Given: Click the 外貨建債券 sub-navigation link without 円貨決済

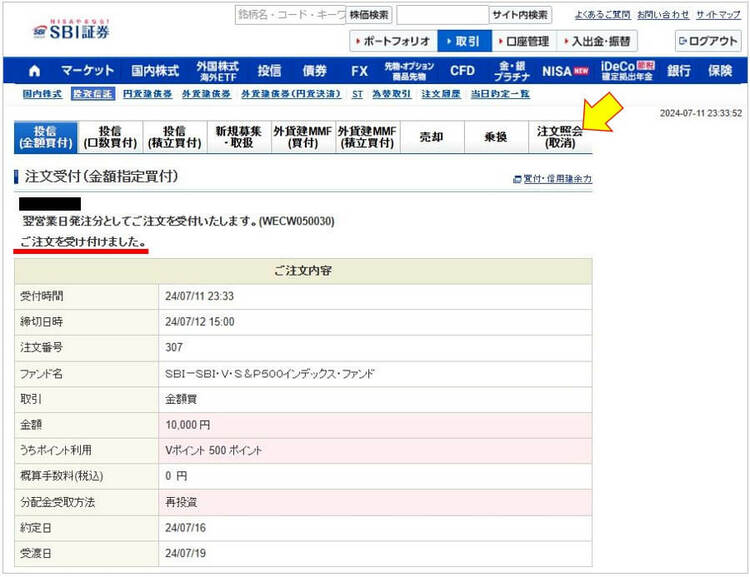Looking at the screenshot, I should (x=206, y=94).
